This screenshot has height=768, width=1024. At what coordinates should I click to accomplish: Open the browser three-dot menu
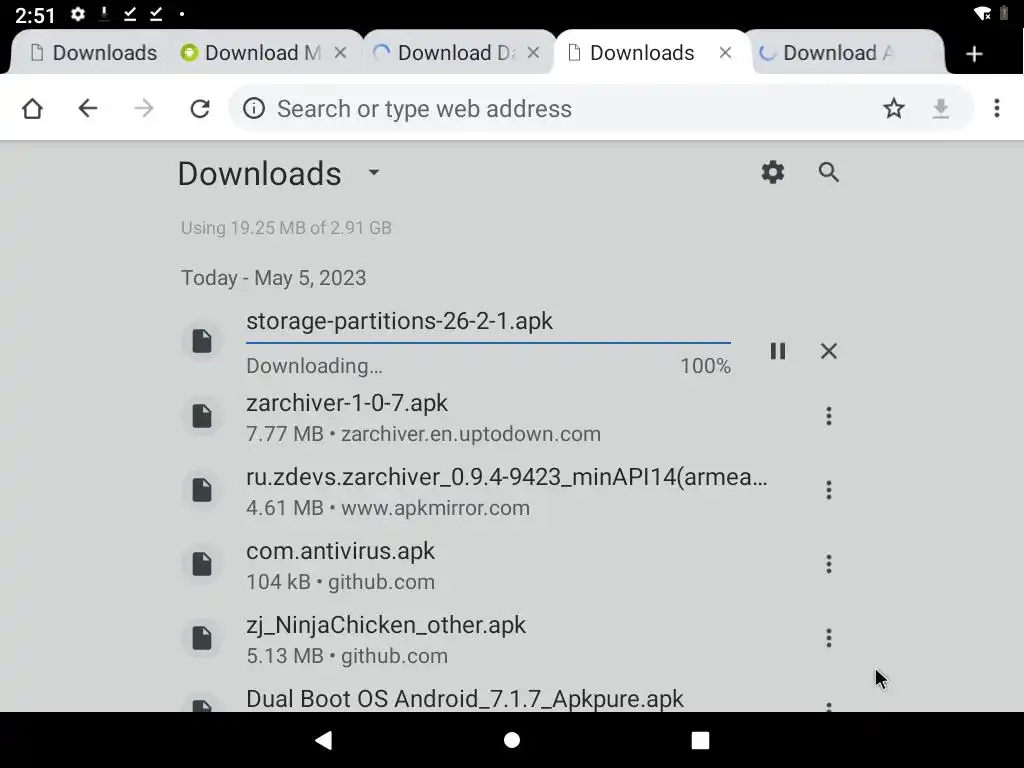pyautogui.click(x=997, y=108)
